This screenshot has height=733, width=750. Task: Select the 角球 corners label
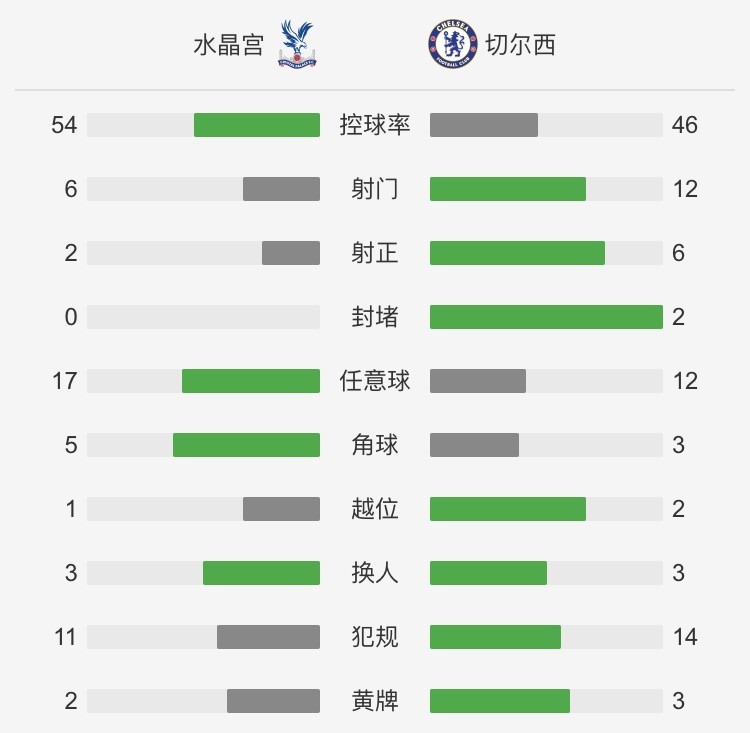pos(375,445)
